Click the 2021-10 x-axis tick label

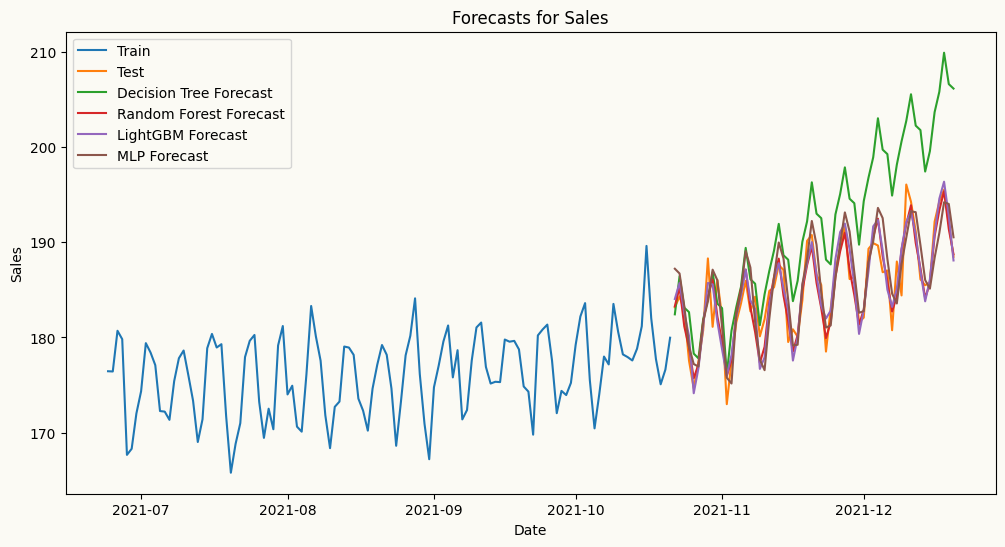[x=575, y=509]
